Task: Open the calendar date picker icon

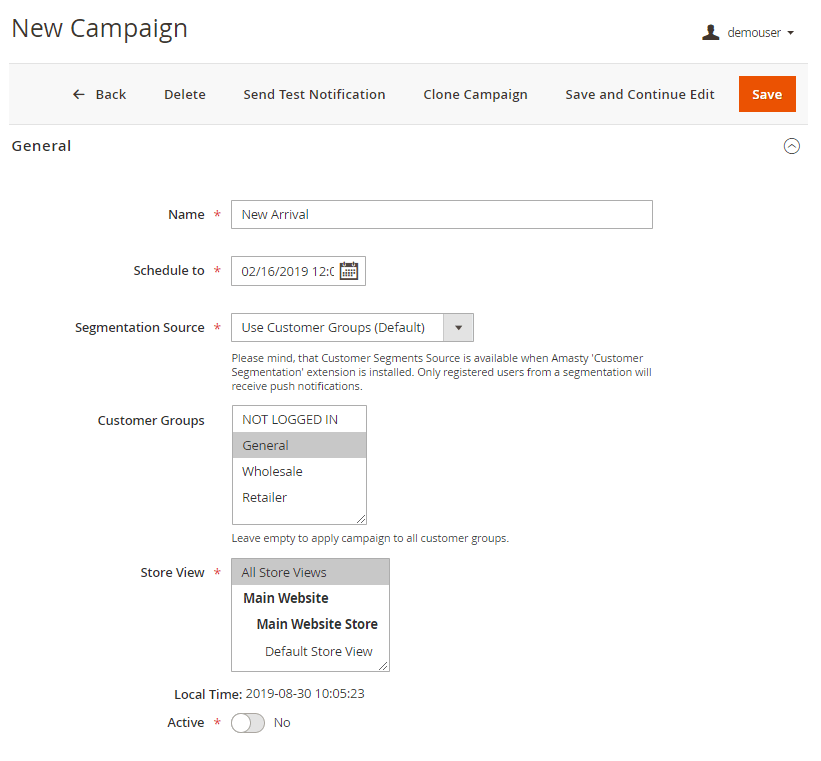Action: (349, 271)
